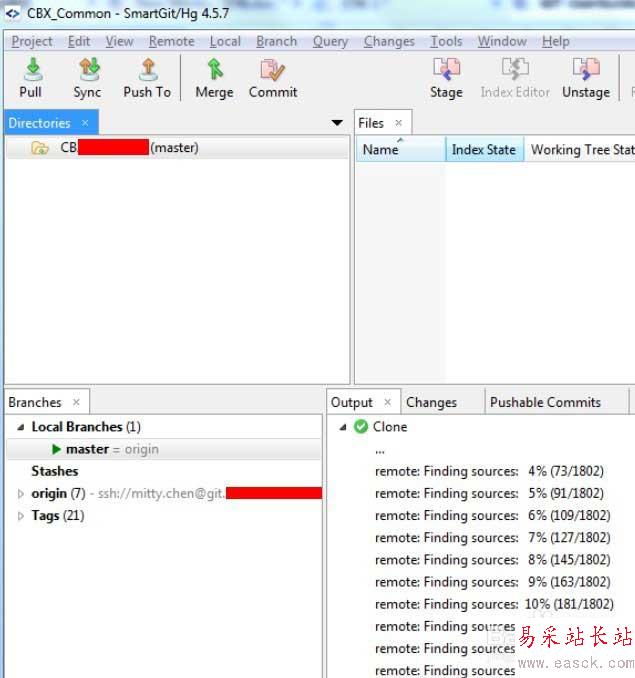The height and width of the screenshot is (678, 635).
Task: Open the Changes menu
Action: tap(389, 42)
